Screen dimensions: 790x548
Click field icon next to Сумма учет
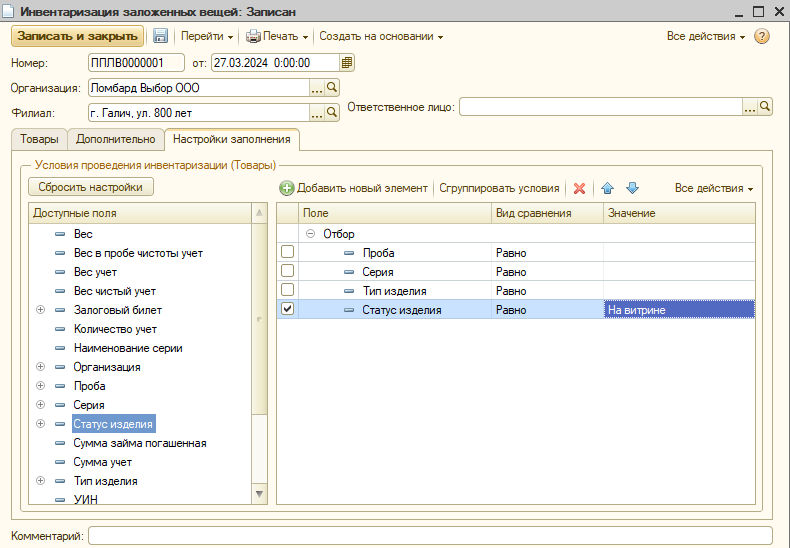click(x=60, y=462)
